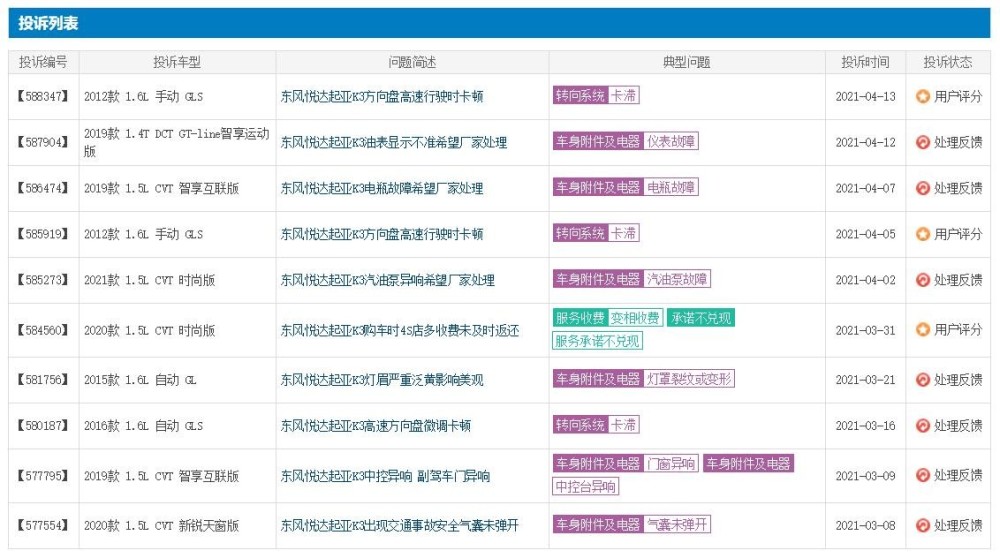Click 汽油泵故障 tag
Image resolution: width=1000 pixels, height=558 pixels.
[x=677, y=279]
